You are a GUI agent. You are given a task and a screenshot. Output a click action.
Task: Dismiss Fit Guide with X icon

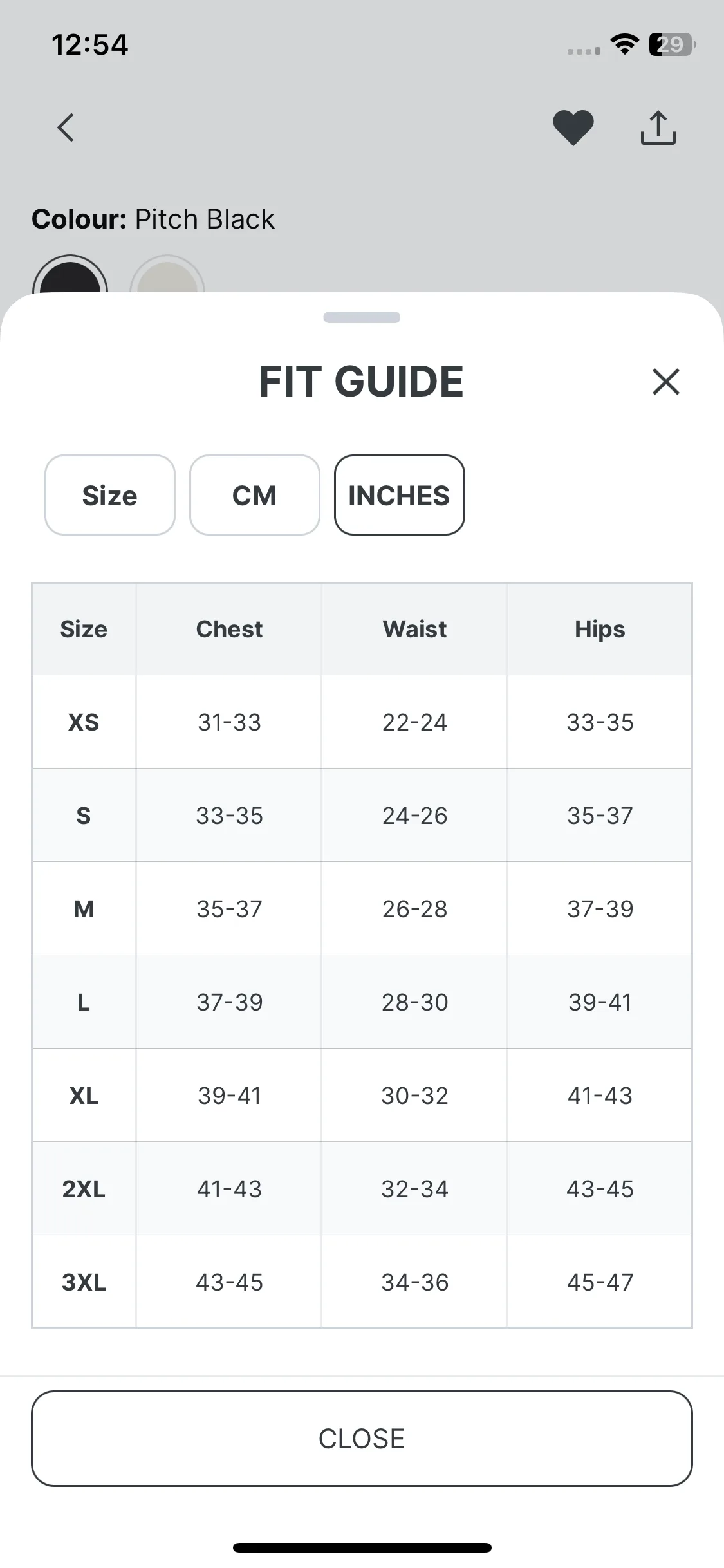(x=665, y=382)
